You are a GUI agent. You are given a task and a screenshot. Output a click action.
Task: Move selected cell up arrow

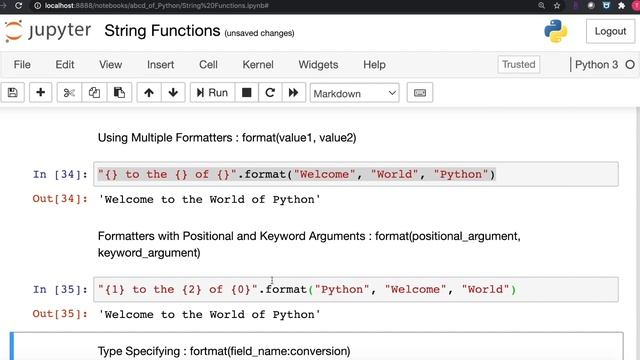pyautogui.click(x=149, y=93)
